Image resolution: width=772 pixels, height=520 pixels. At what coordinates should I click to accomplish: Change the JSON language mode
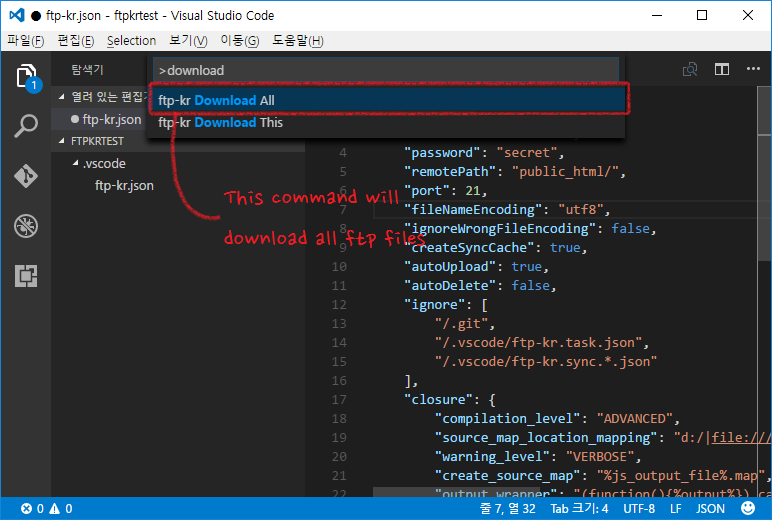(710, 509)
